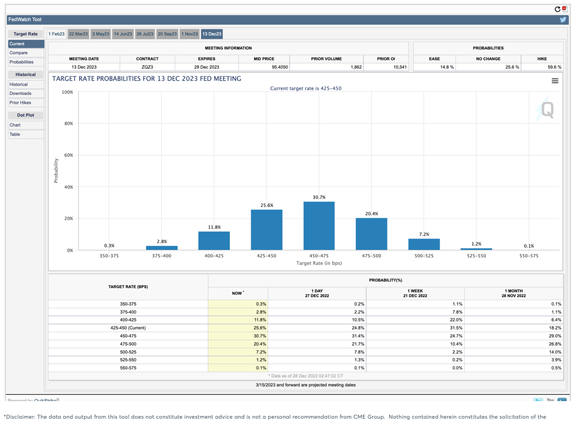Image resolution: width=575 pixels, height=423 pixels.
Task: Click the Target Rate sidebar header
Action: coord(26,34)
